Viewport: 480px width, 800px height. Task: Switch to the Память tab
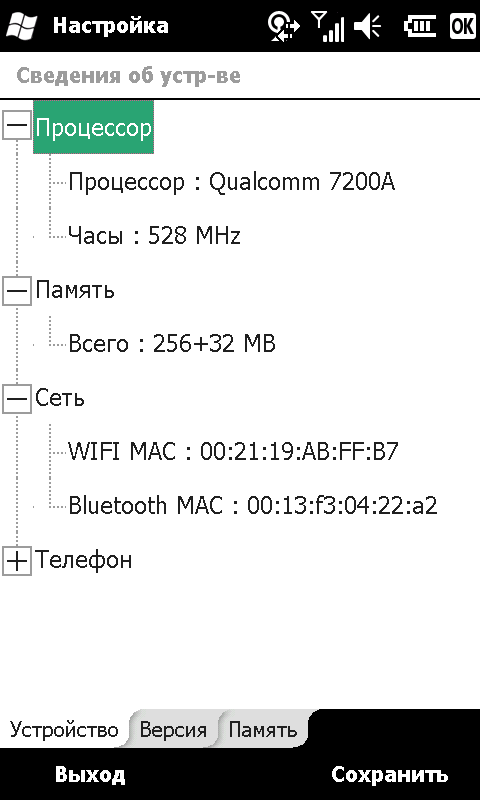click(x=263, y=730)
